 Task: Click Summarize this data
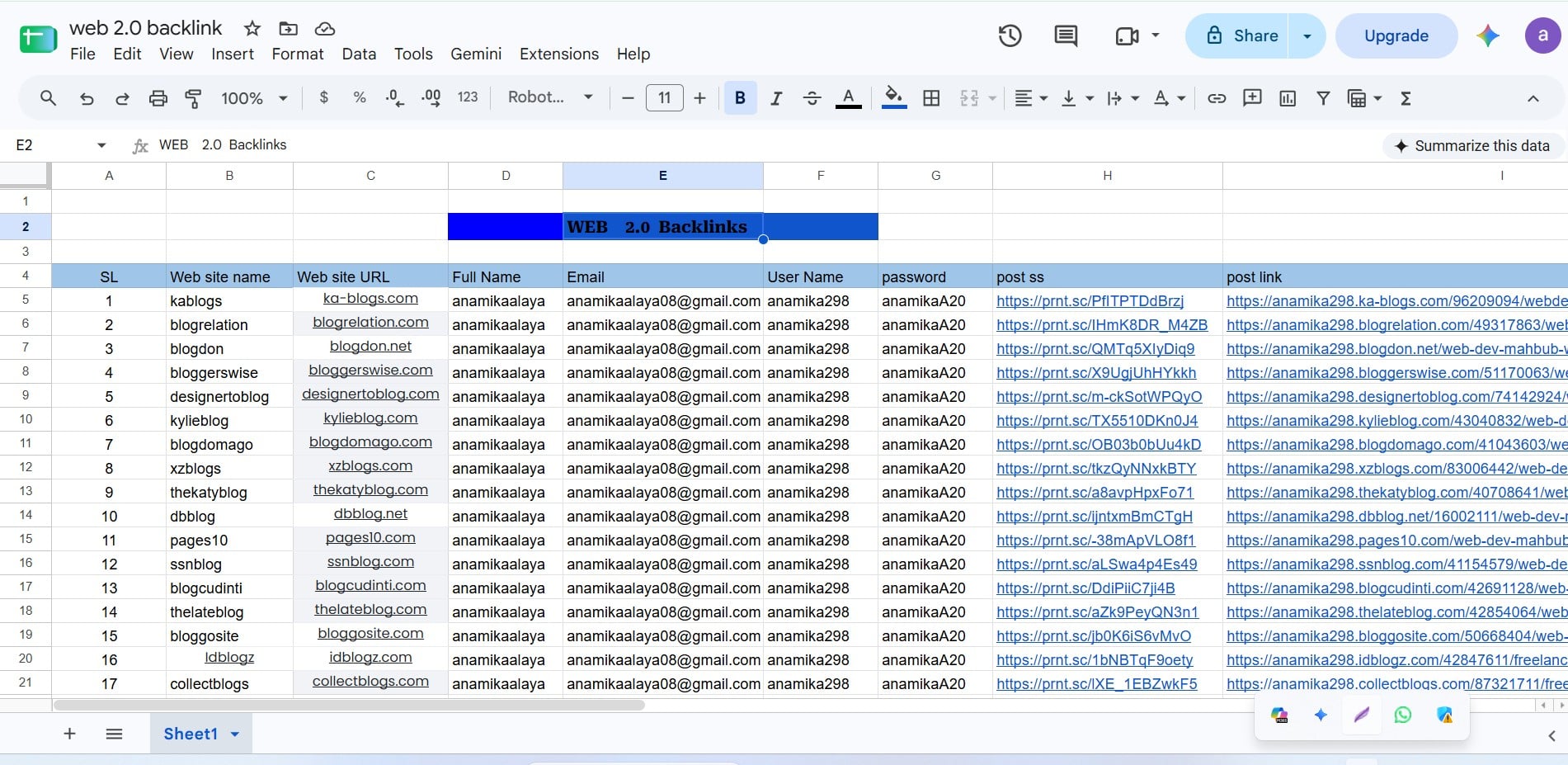[x=1473, y=146]
